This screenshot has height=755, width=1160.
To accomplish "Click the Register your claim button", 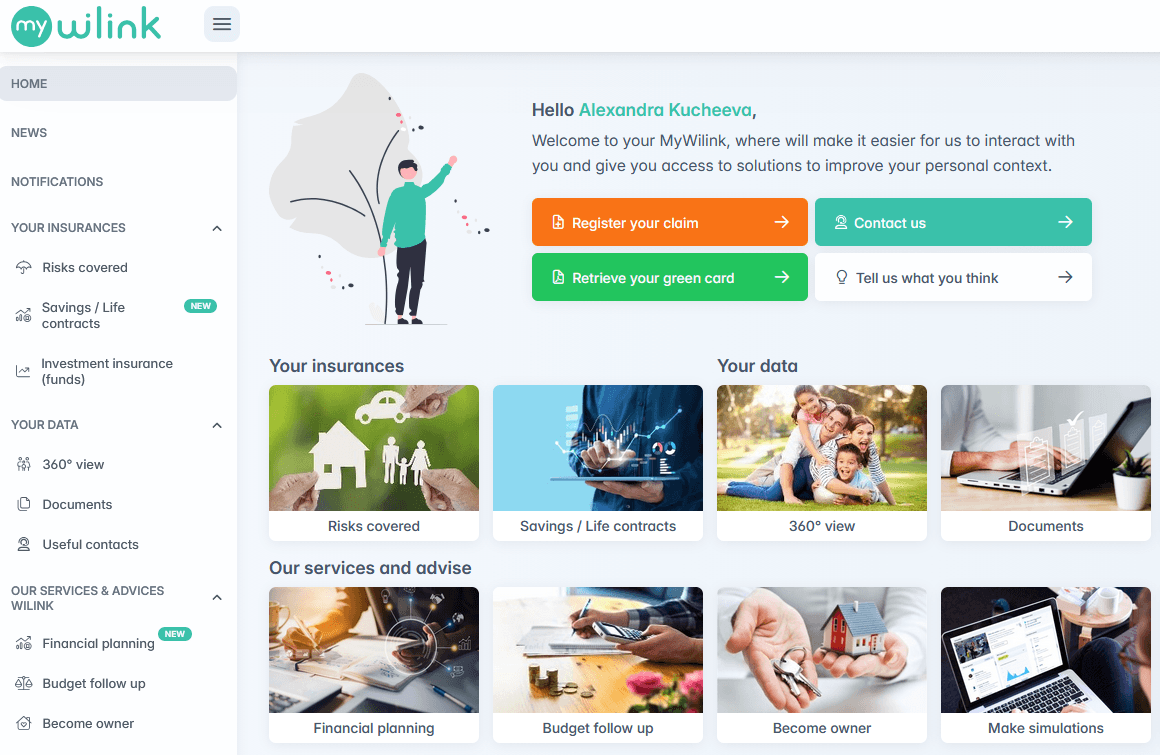I will tap(670, 222).
